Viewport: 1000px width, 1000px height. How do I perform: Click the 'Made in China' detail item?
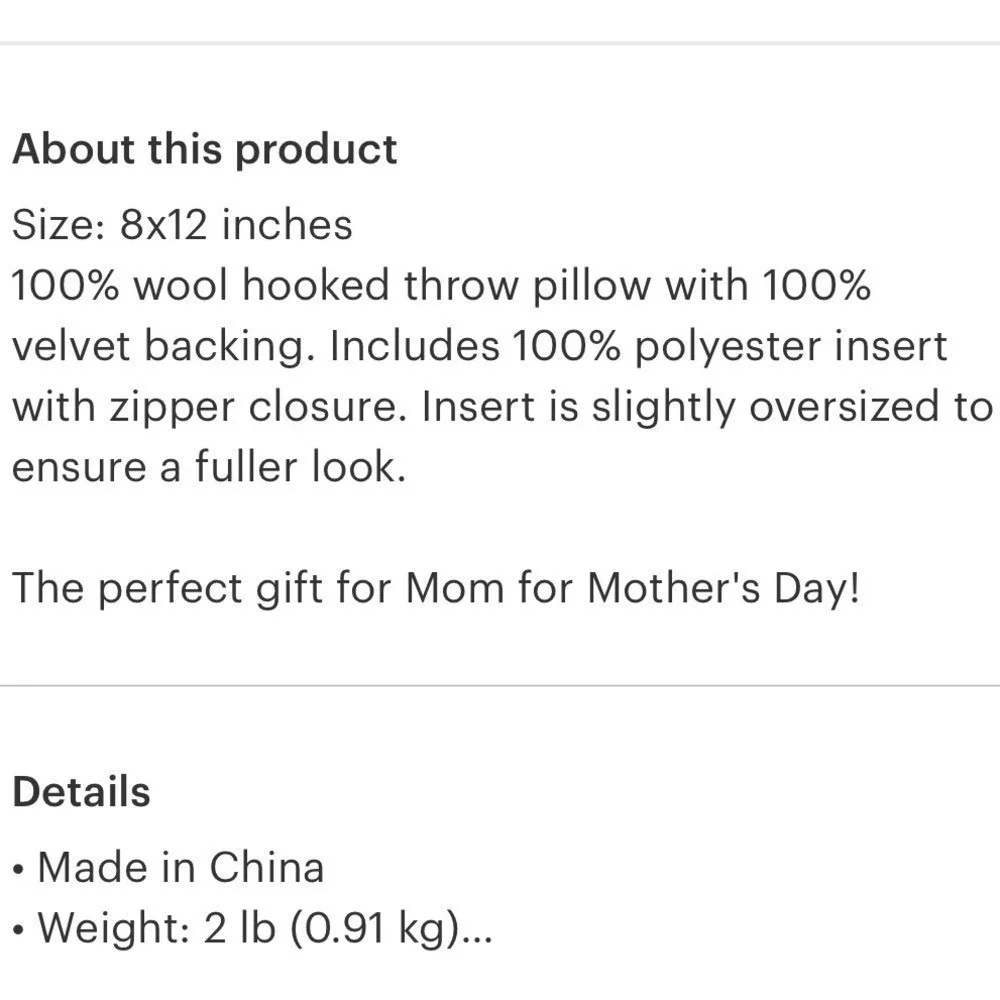click(181, 867)
